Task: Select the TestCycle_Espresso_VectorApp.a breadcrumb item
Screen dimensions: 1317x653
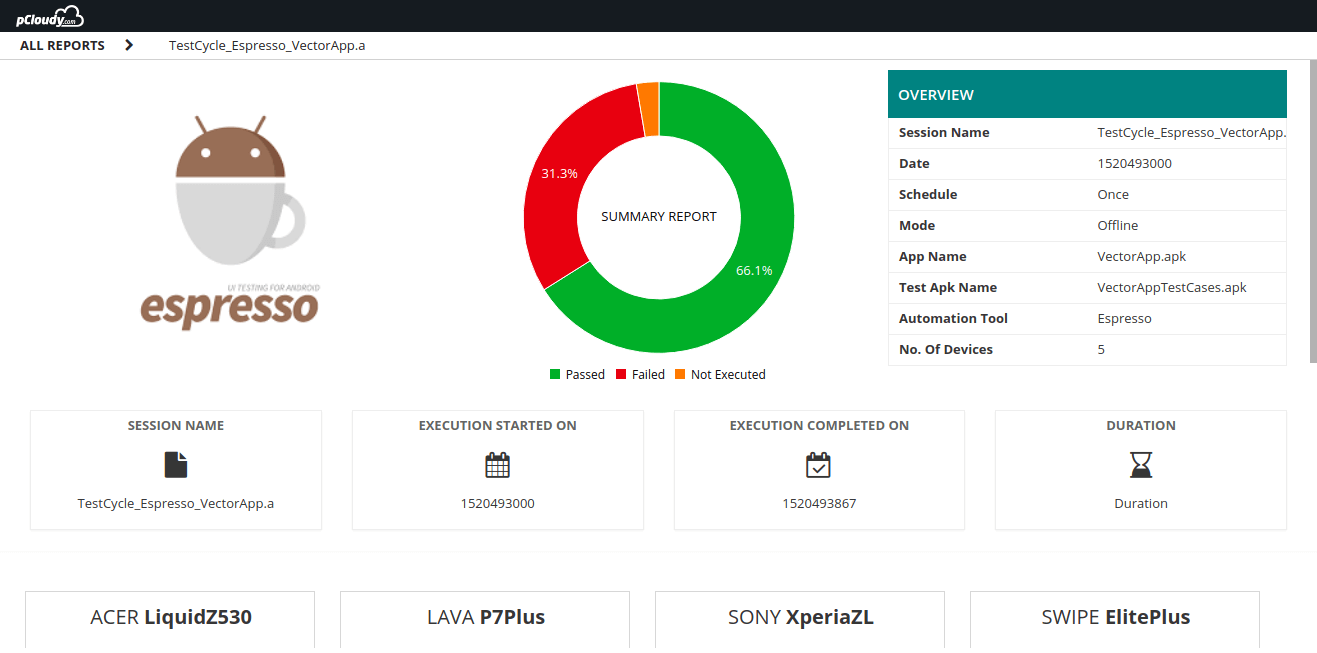Action: point(267,45)
